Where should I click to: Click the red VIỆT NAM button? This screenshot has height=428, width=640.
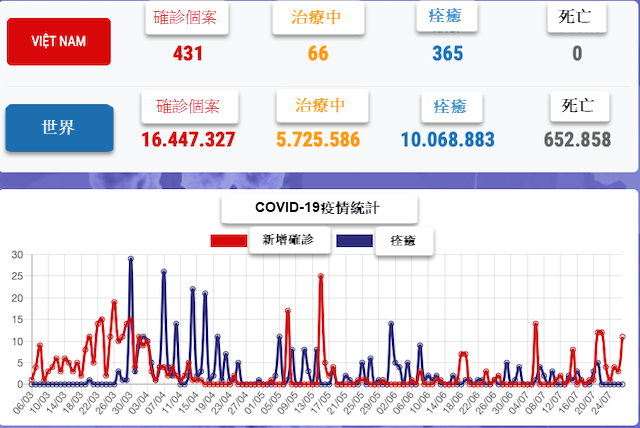tap(58, 42)
